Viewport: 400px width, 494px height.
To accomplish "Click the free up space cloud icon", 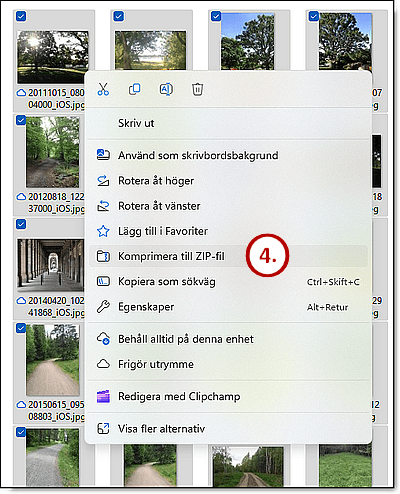I will tap(103, 364).
